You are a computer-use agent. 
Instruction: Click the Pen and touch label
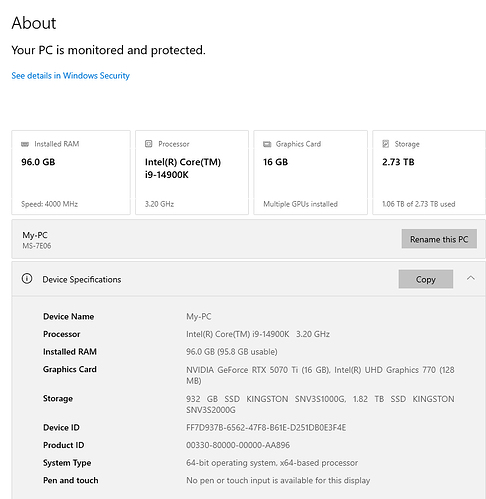71,480
